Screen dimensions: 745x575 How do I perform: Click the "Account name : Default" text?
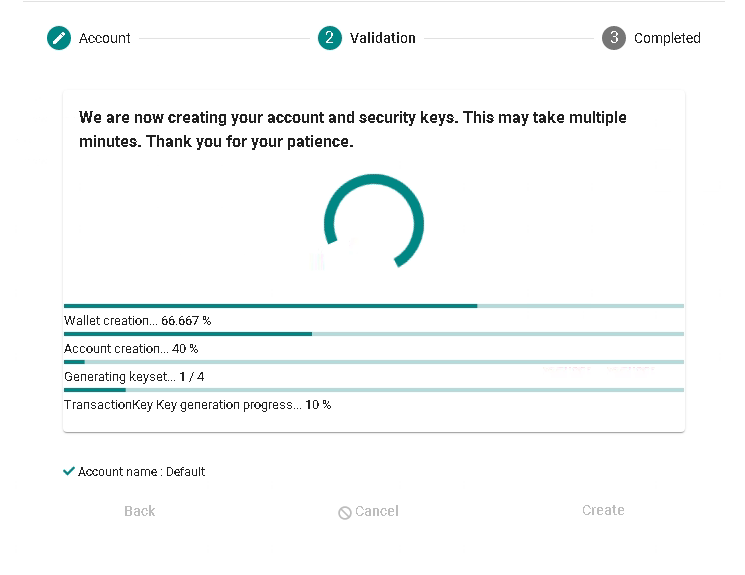(x=141, y=472)
